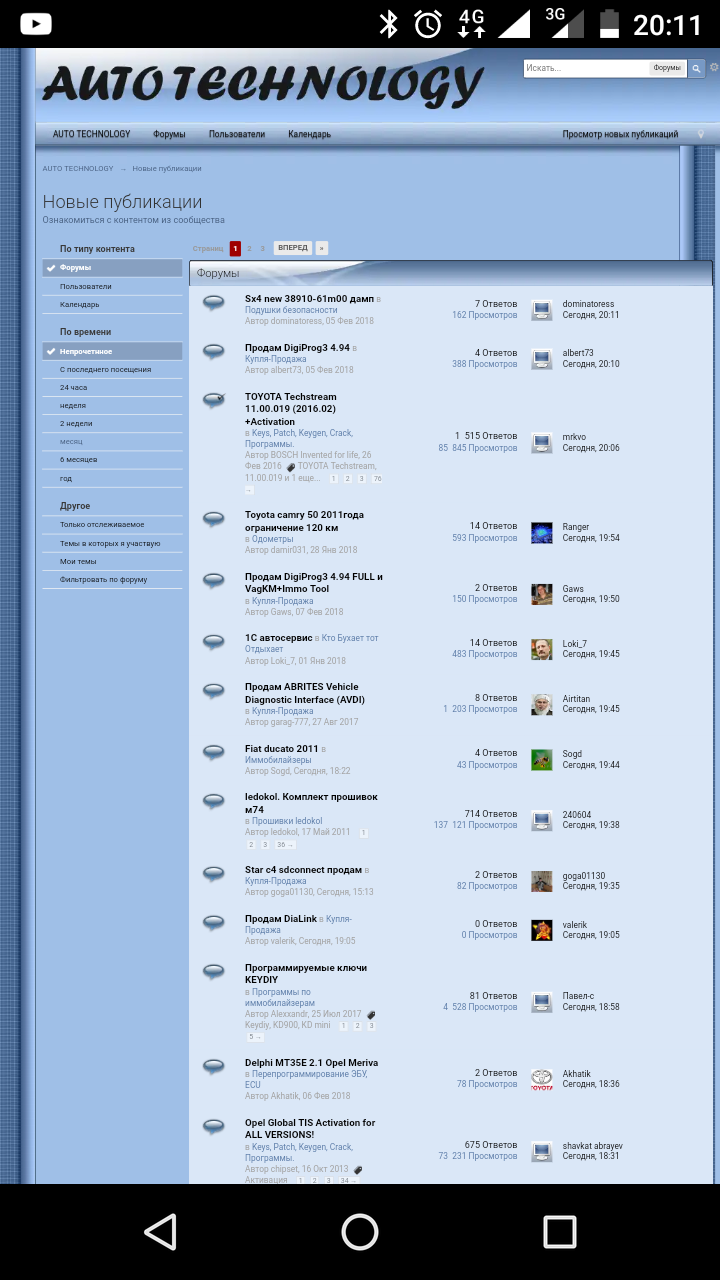Viewport: 720px width, 1280px height.
Task: Tap Android recent apps button
Action: point(560,1231)
